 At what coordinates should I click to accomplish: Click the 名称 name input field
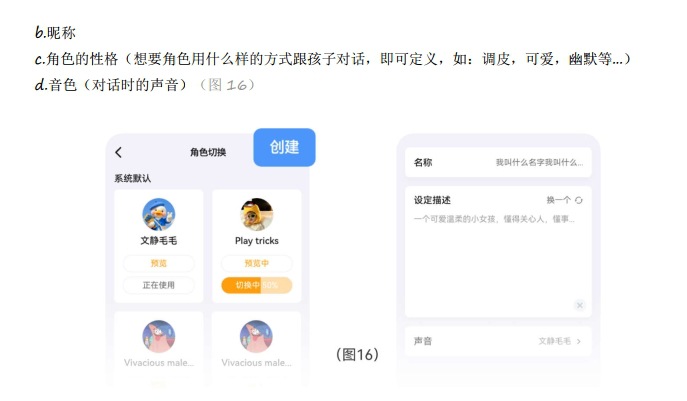coord(498,163)
